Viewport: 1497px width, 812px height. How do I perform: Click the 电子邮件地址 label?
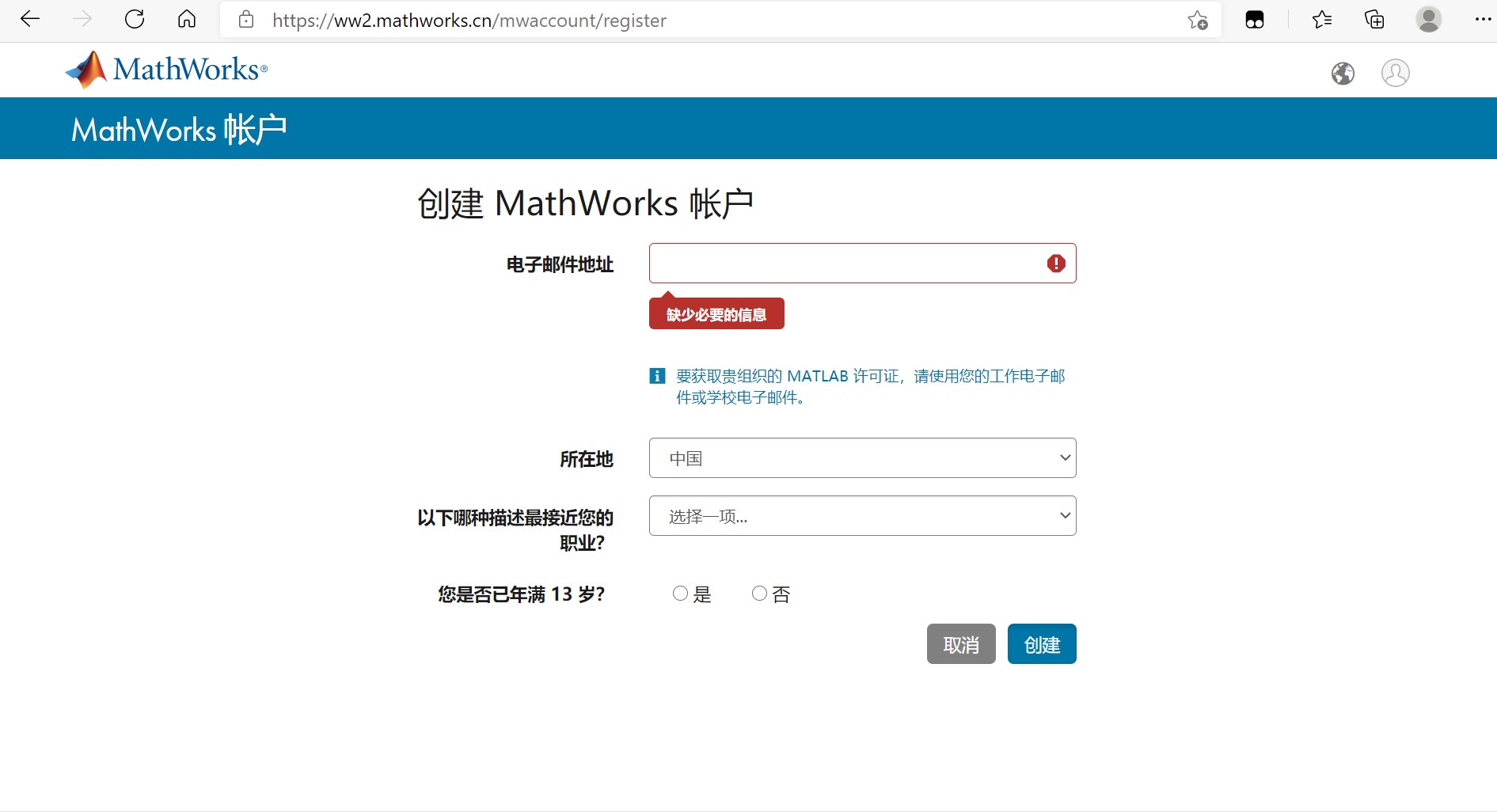(x=560, y=264)
